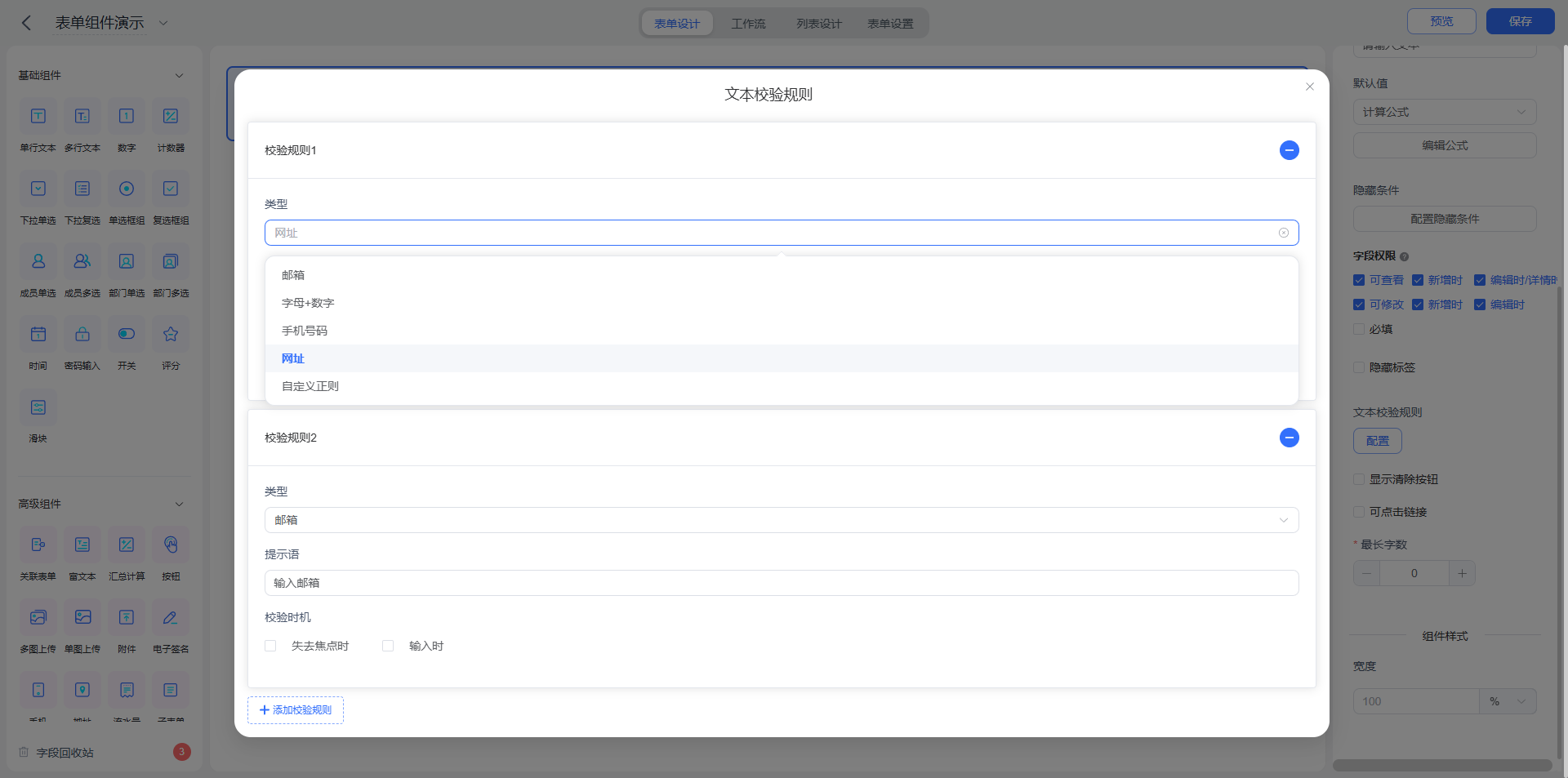Select the 电子签名 component icon
This screenshot has width=1568, height=778.
tap(171, 617)
